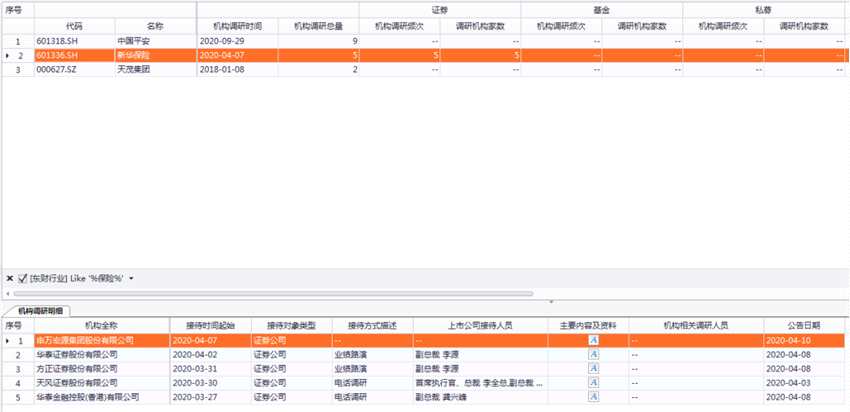Click the reception date 2020-03-30
Viewport: 850px width, 412px height.
tap(210, 383)
